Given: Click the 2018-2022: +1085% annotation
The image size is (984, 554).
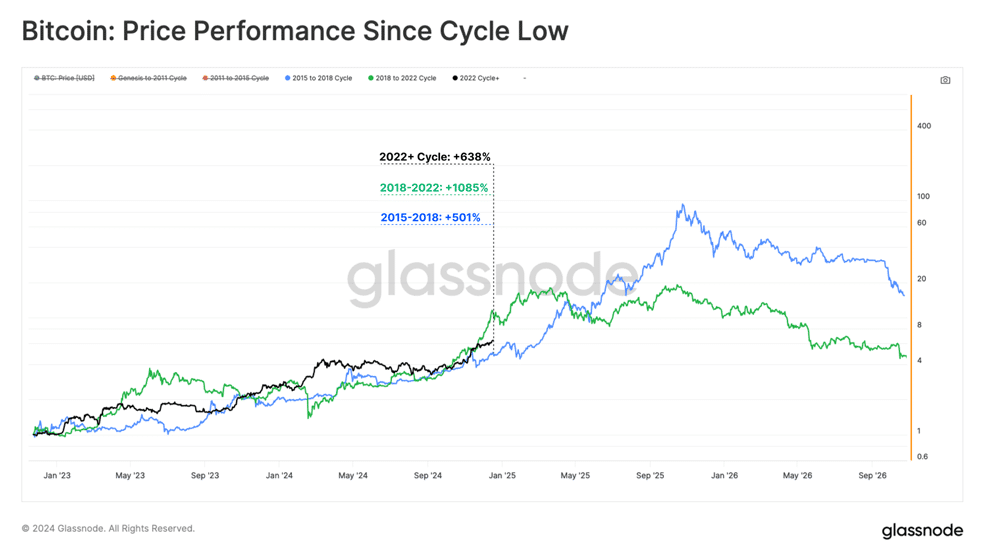Looking at the screenshot, I should coord(434,188).
